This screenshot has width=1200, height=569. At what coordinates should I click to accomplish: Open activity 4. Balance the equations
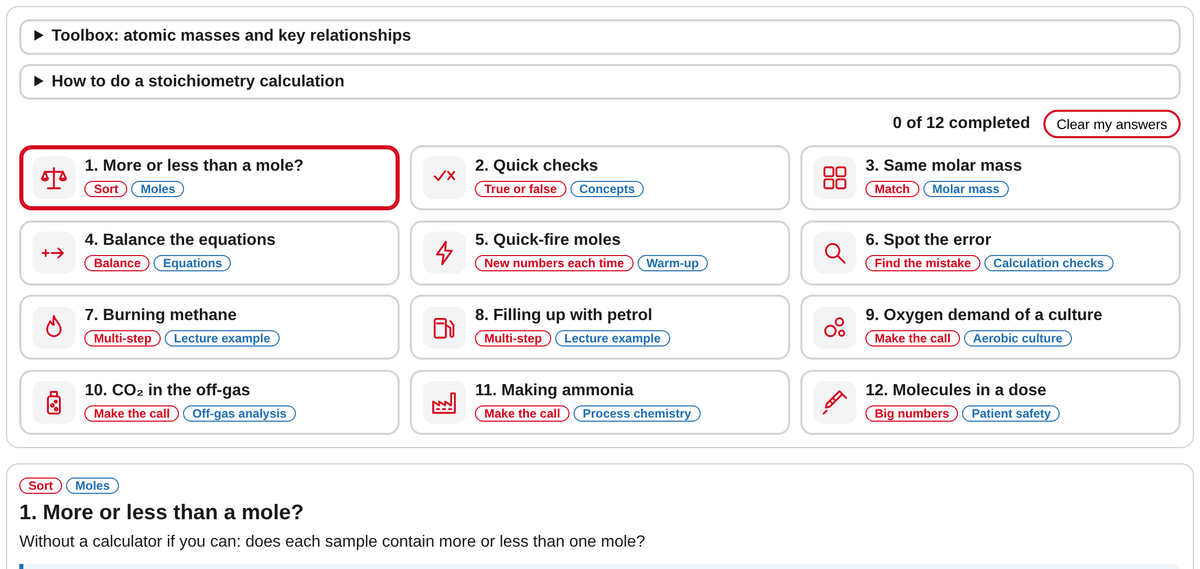(x=209, y=253)
